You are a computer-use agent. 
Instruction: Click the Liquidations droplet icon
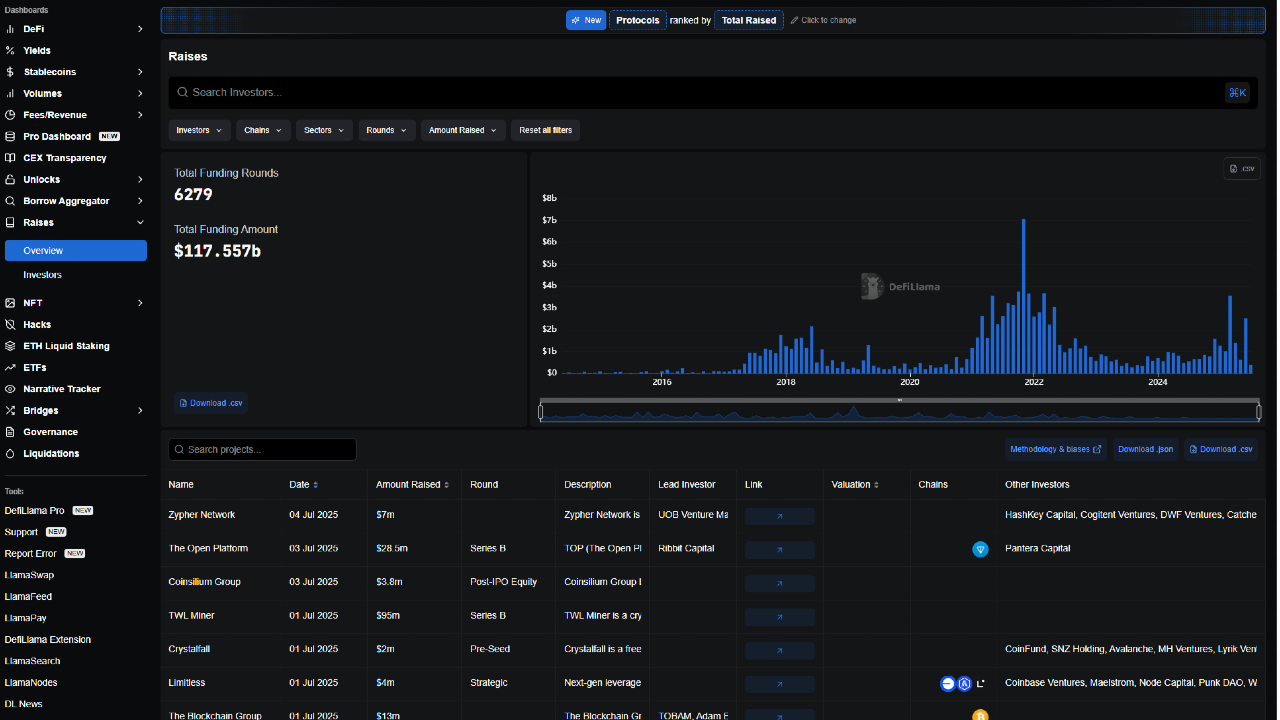12,453
